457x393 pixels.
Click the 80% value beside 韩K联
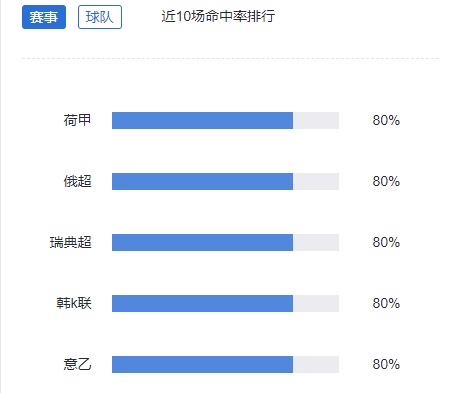tap(386, 303)
